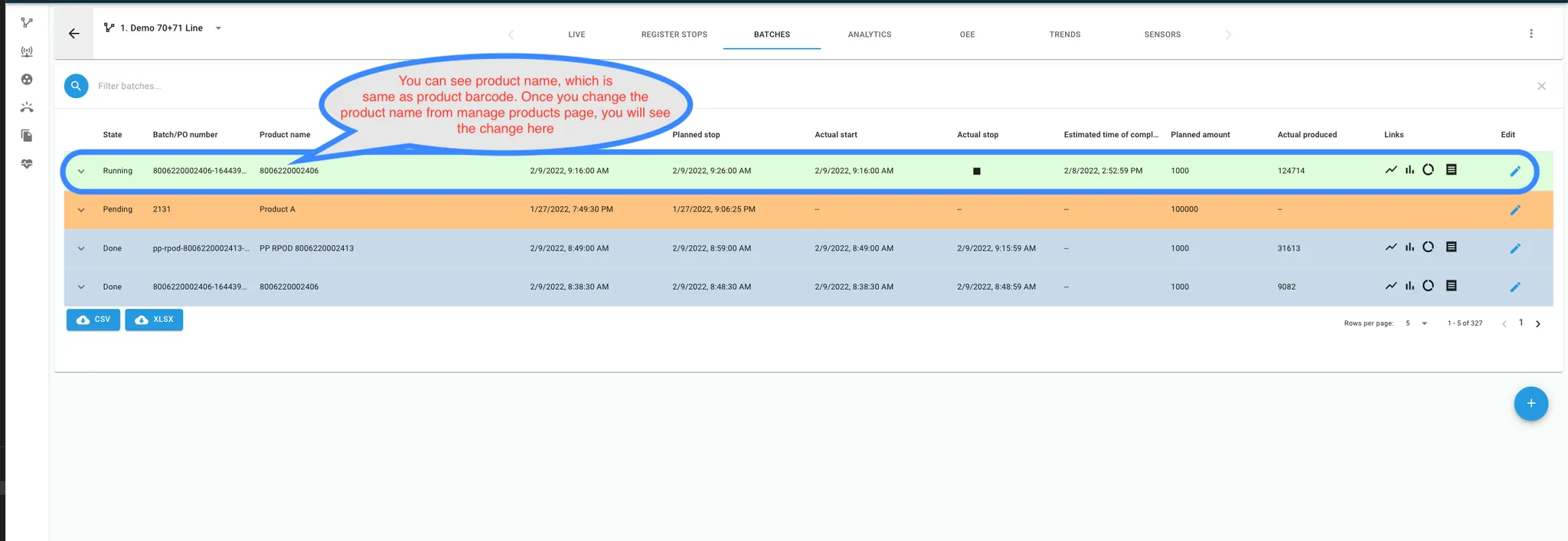Click the Product name column header
This screenshot has width=1568, height=541.
(x=285, y=135)
